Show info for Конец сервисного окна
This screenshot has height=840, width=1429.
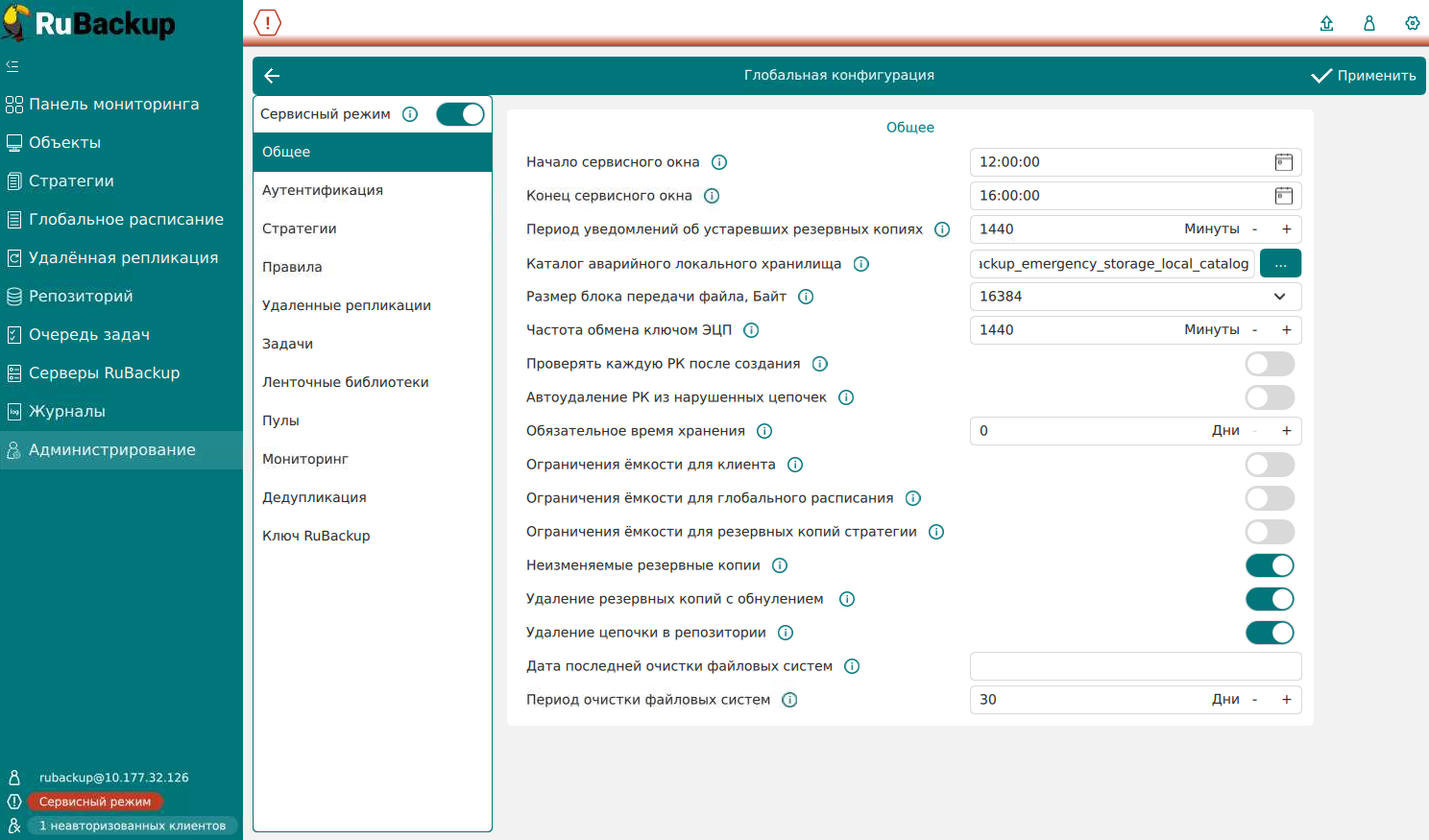[712, 196]
